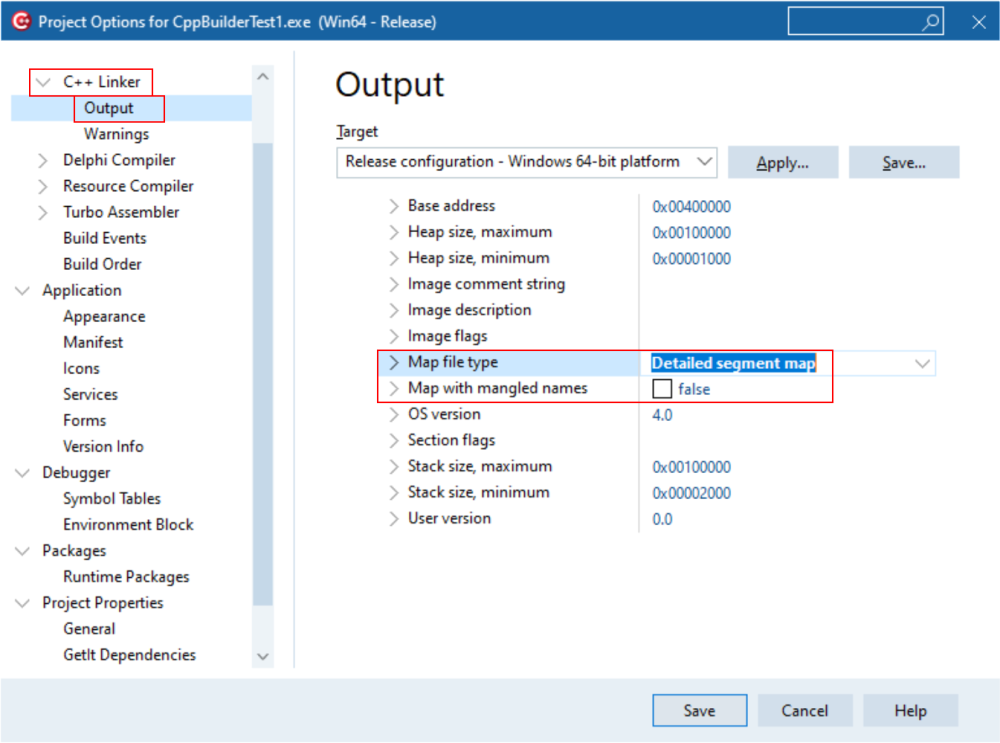Click the Heap size maximum value 0x00100000

pos(691,233)
